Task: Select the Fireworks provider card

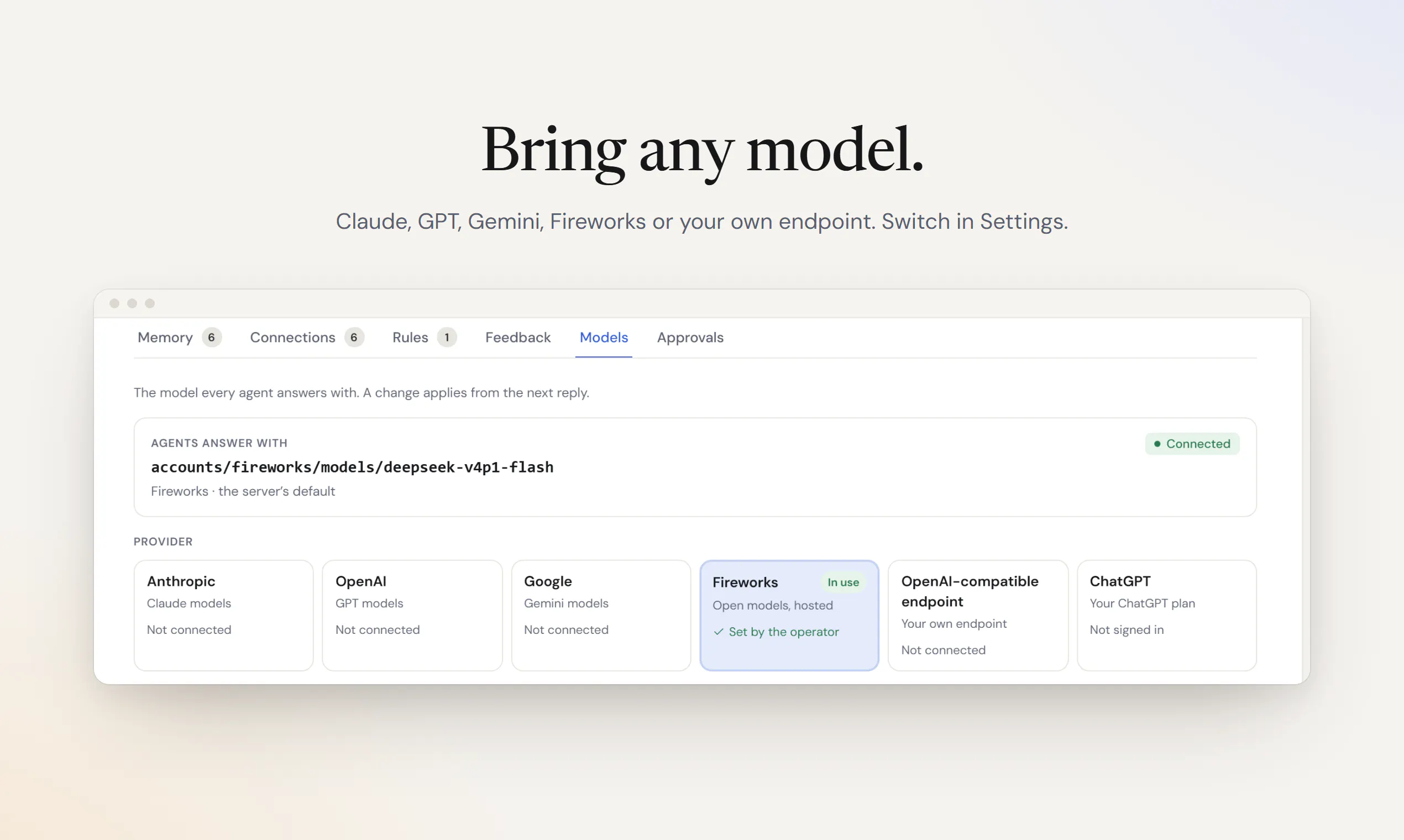Action: tap(789, 615)
